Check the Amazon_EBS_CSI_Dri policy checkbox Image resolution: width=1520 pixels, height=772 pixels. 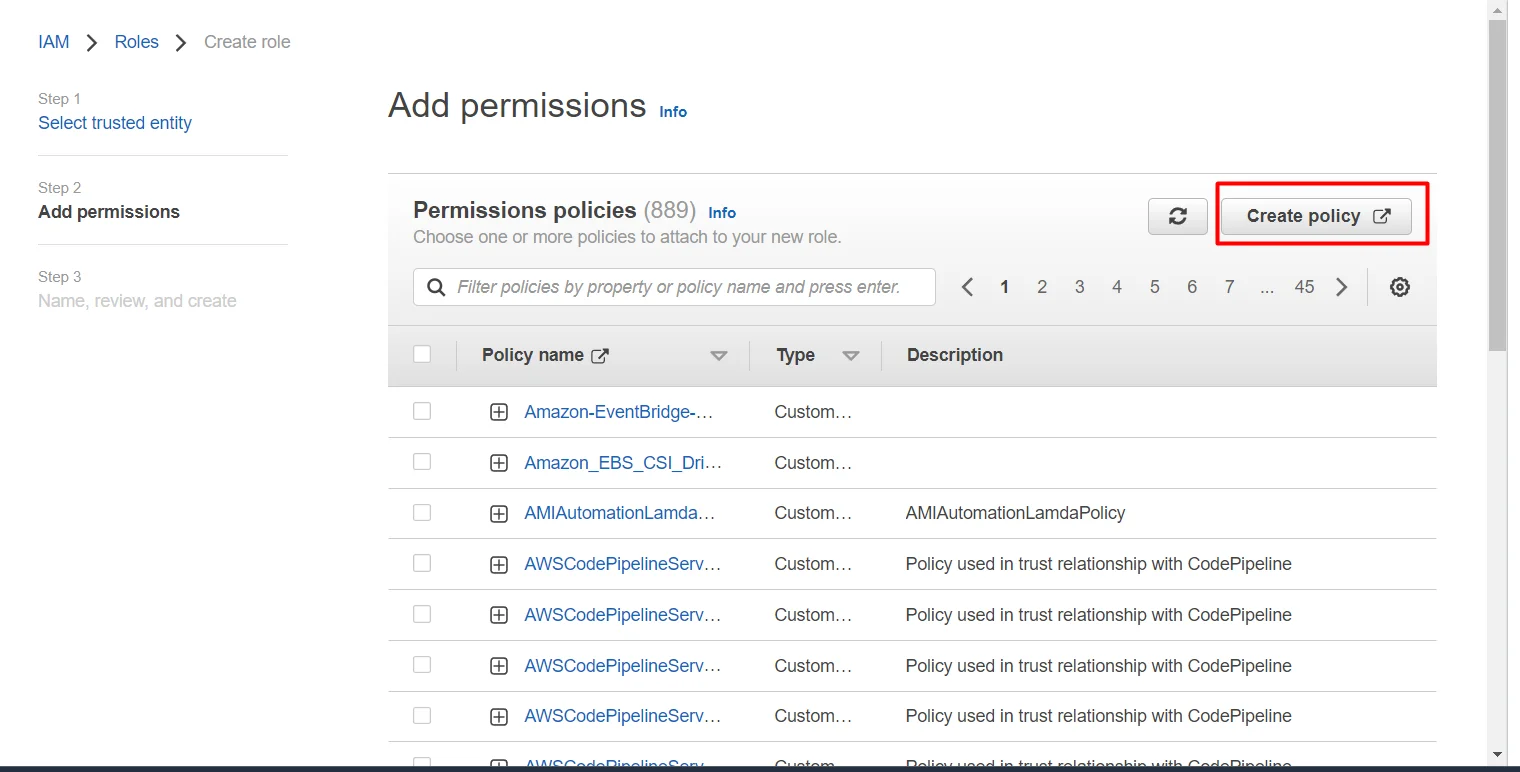click(422, 461)
